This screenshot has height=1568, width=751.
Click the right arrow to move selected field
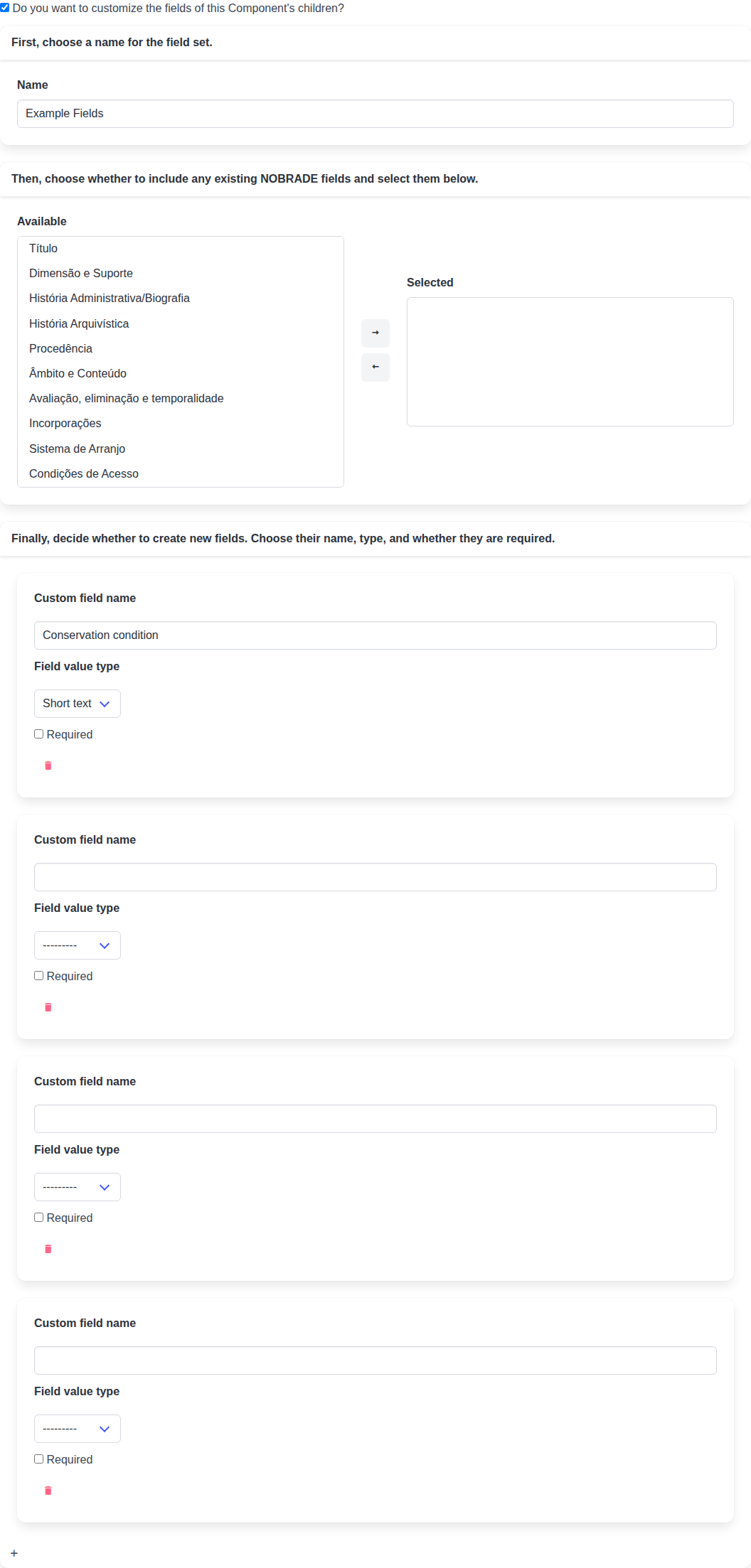click(375, 333)
